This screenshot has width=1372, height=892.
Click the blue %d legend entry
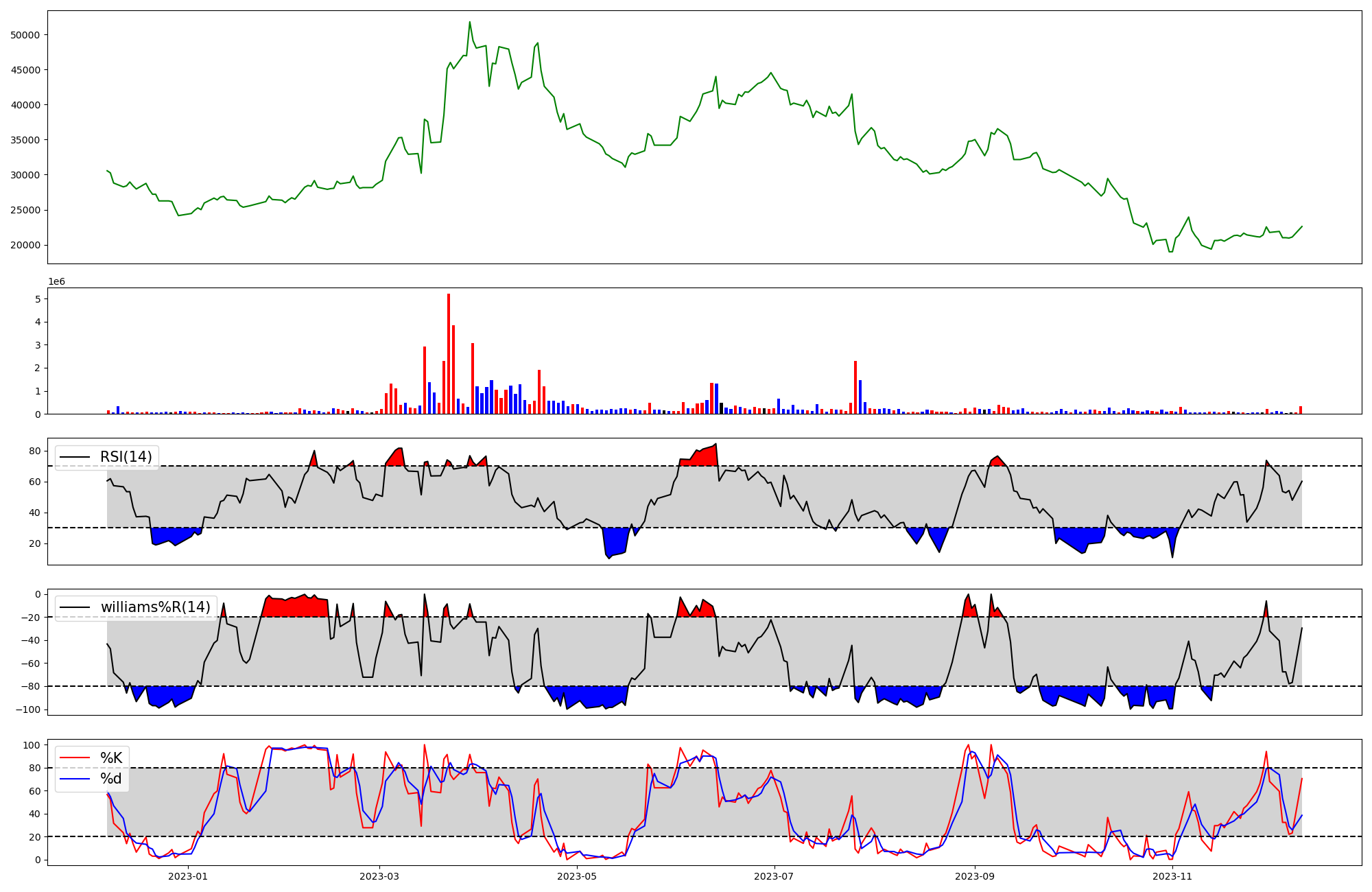[110, 779]
